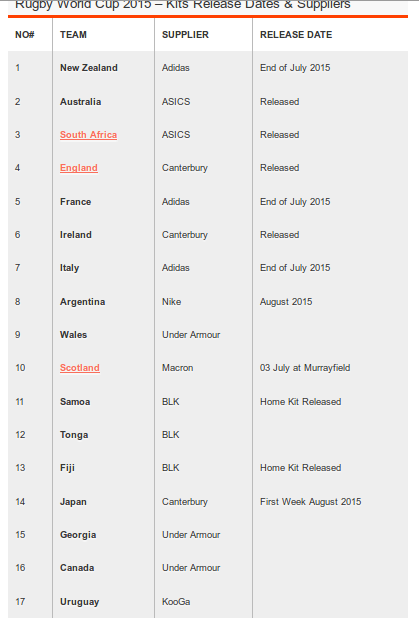The width and height of the screenshot is (419, 618).
Task: Select 'First Week August 2015' release date
Action: point(310,502)
